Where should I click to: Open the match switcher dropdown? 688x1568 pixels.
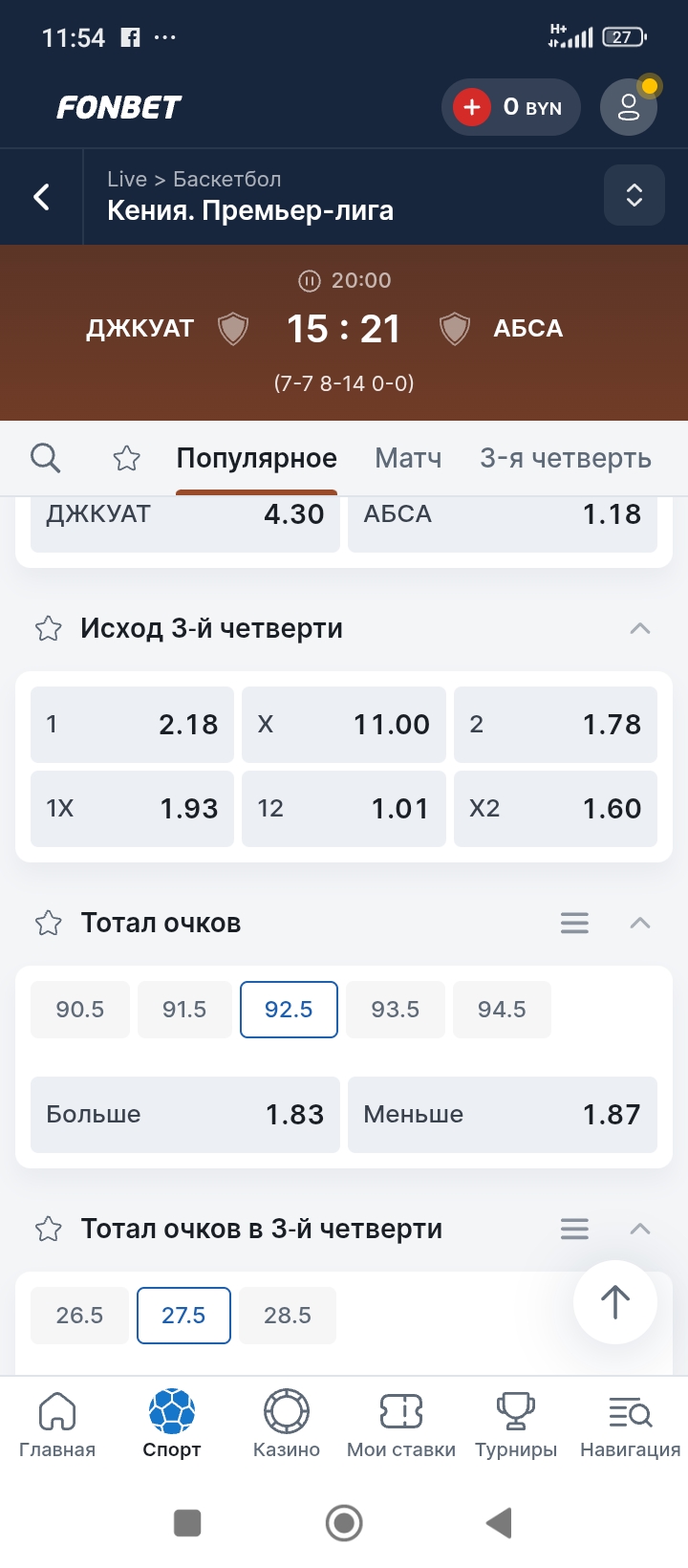[x=634, y=195]
